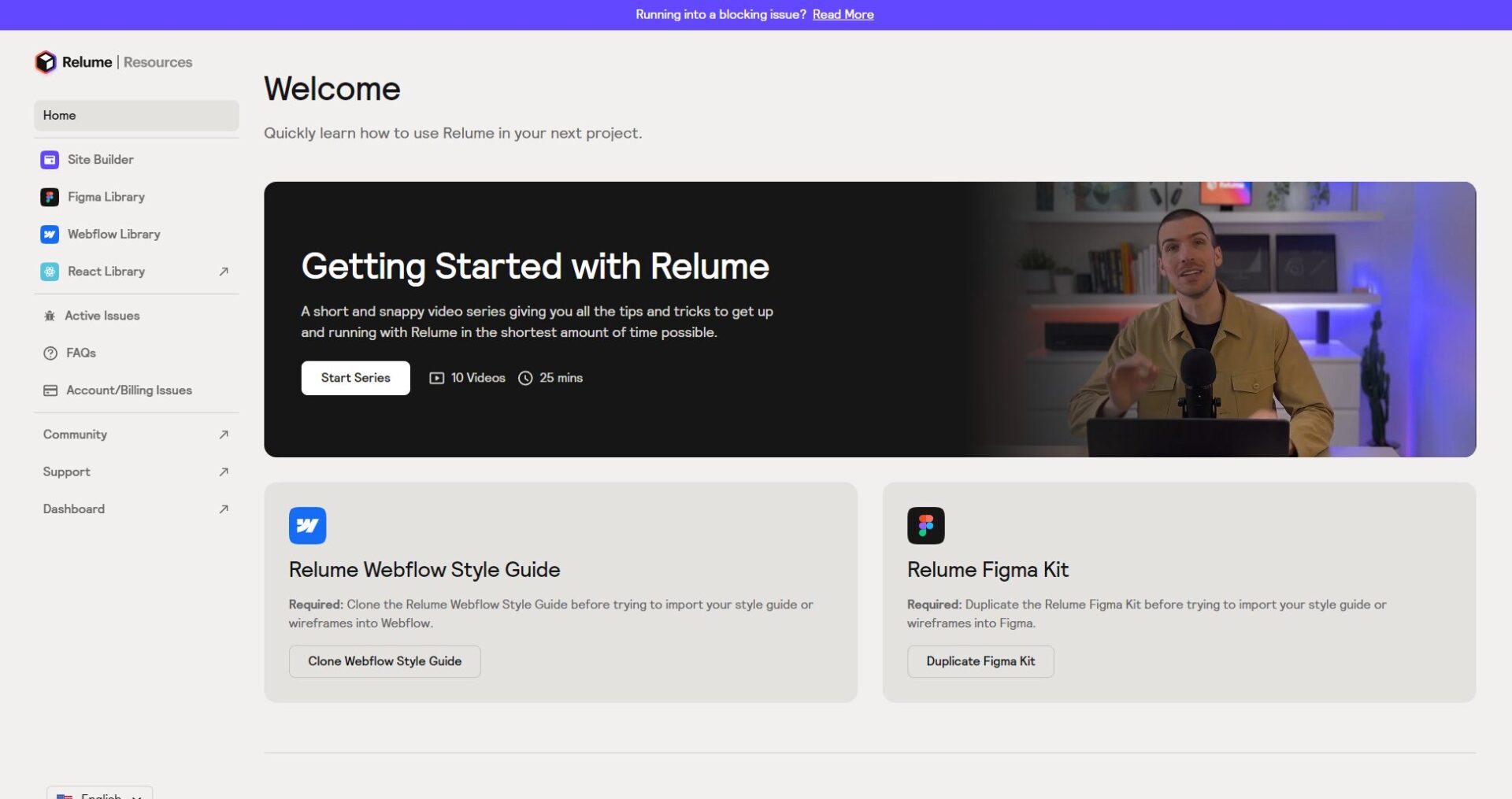Click the Account/Billing Issues card icon

coord(50,390)
